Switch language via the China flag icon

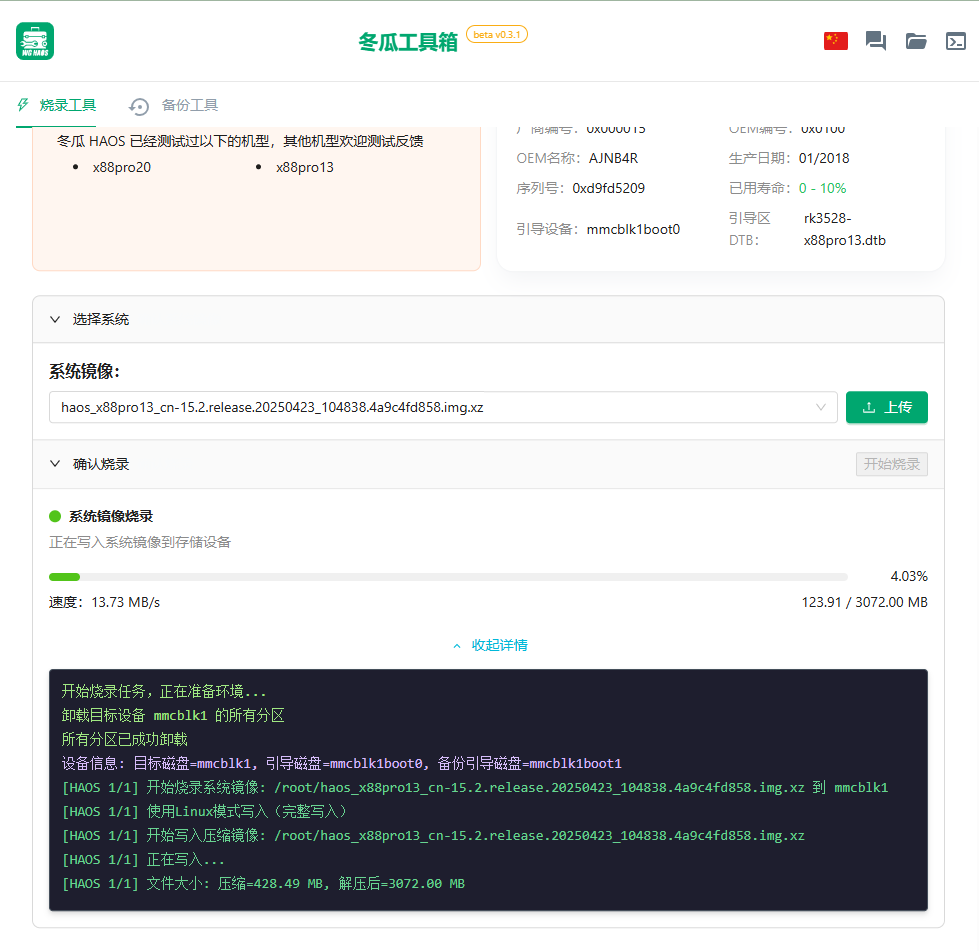835,41
